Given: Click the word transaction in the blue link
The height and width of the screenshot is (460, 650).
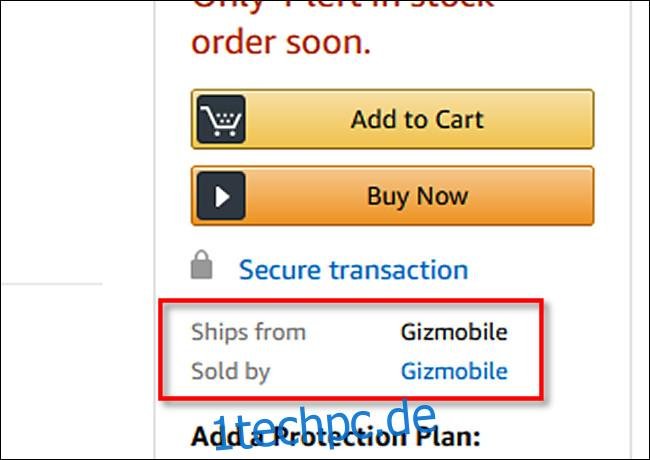Looking at the screenshot, I should pos(399,270).
